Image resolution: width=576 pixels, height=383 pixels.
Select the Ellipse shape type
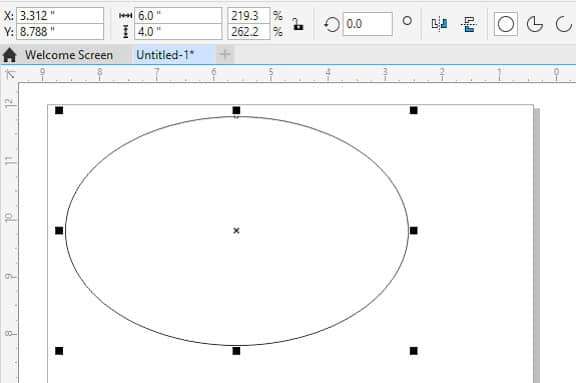(x=505, y=24)
